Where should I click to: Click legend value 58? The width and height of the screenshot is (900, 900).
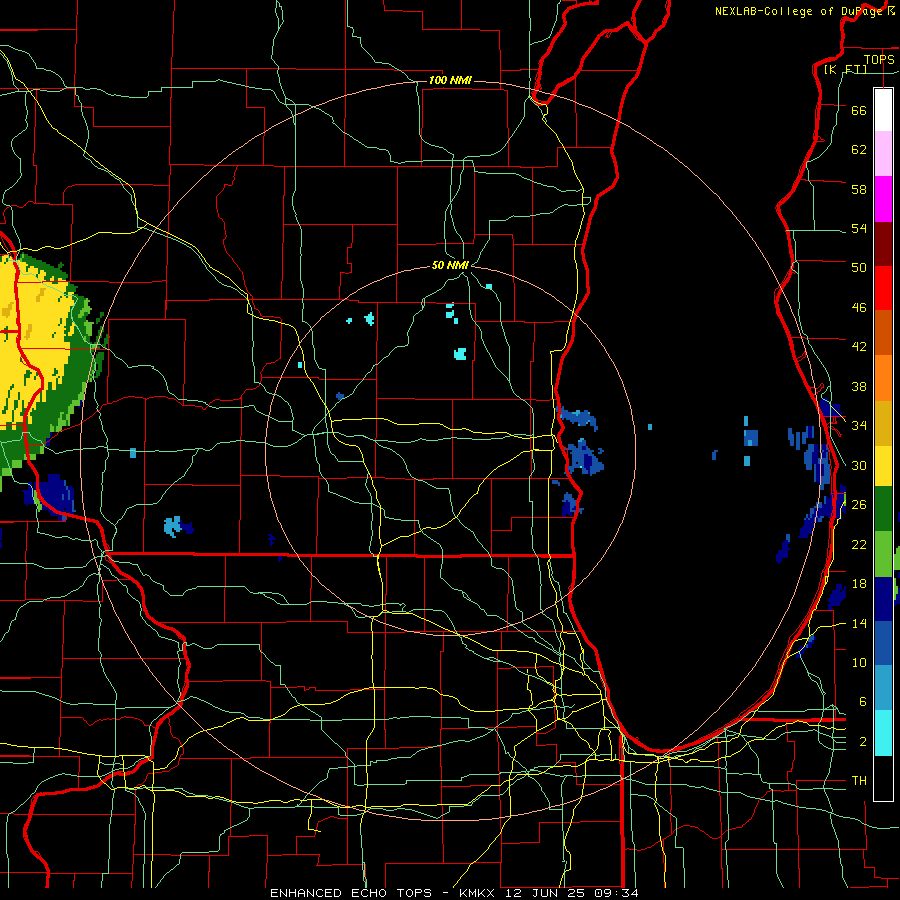click(859, 189)
